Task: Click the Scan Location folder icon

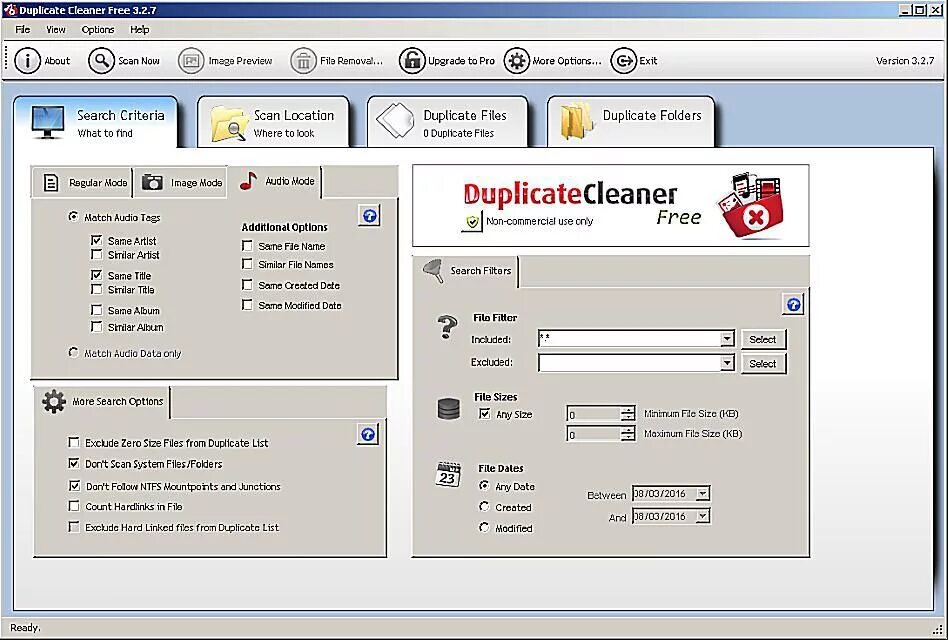Action: coord(229,123)
